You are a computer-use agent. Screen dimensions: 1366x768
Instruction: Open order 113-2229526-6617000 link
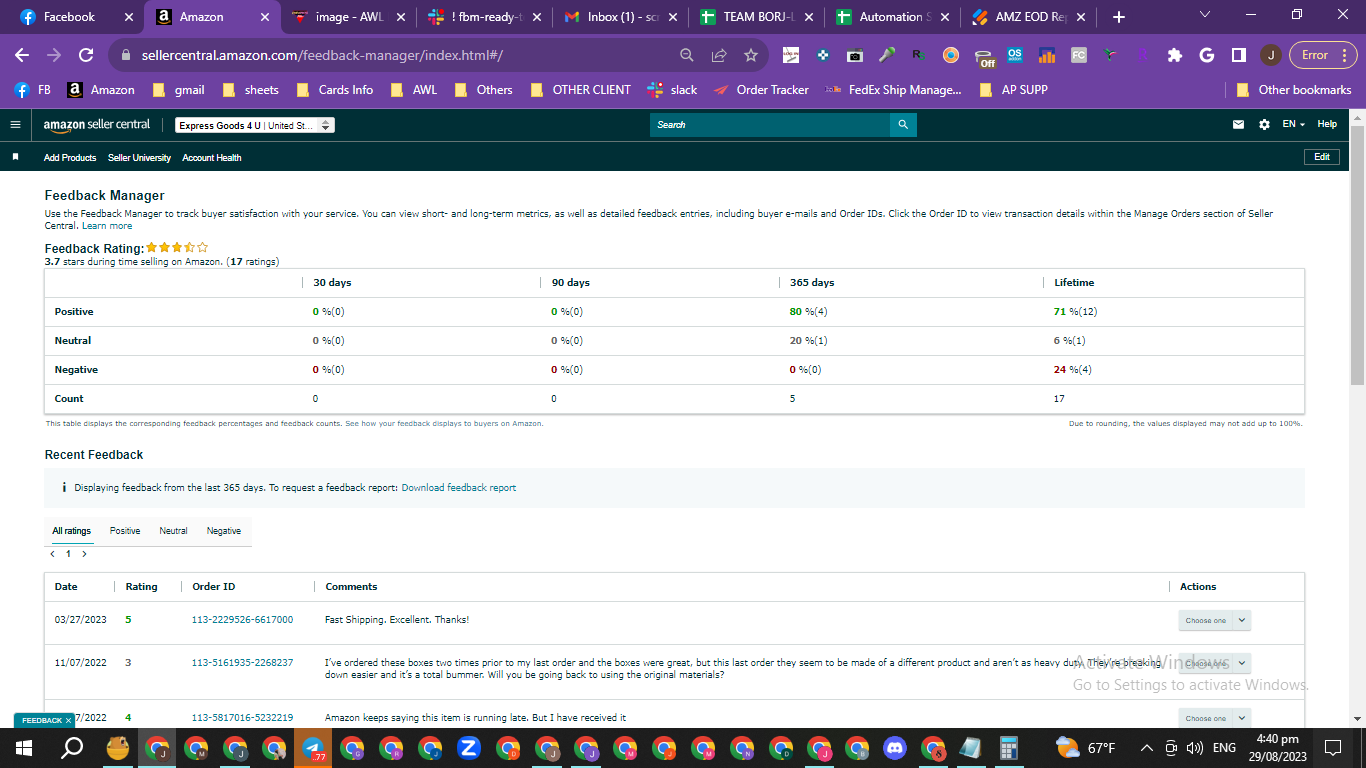tap(242, 620)
